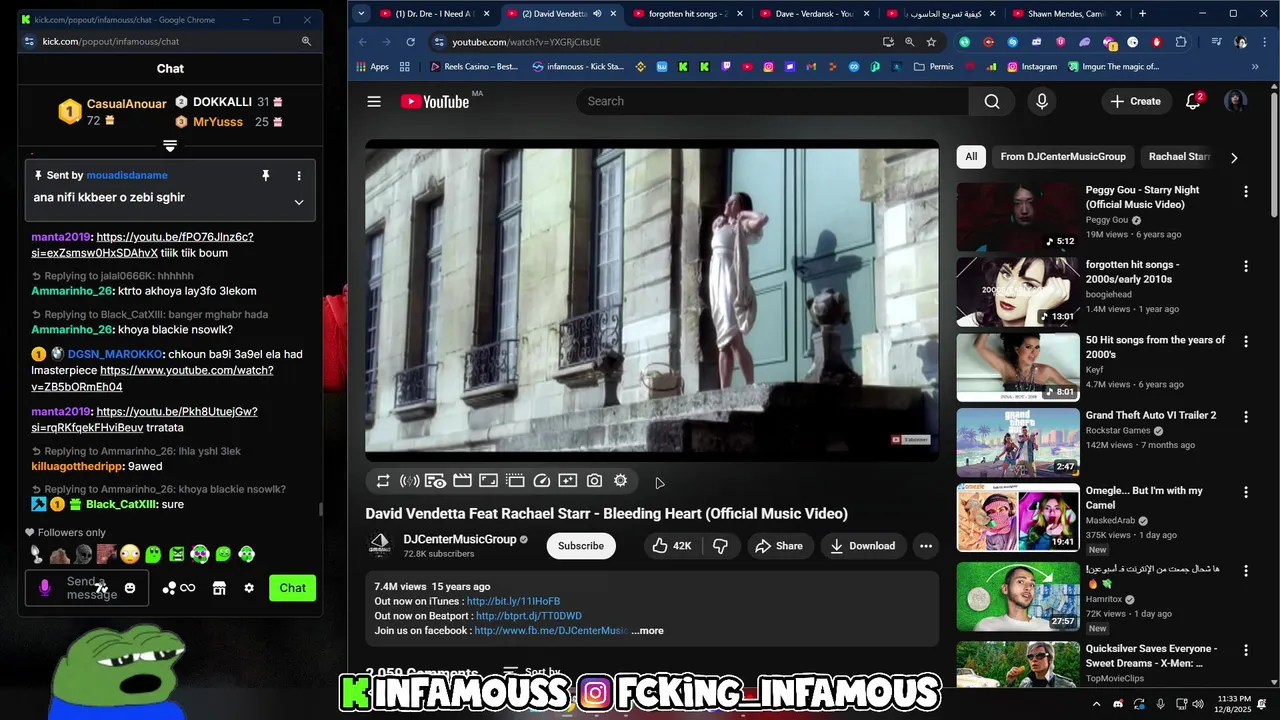Viewport: 1280px width, 720px height.
Task: Reload the YouTube page
Action: click(x=410, y=42)
